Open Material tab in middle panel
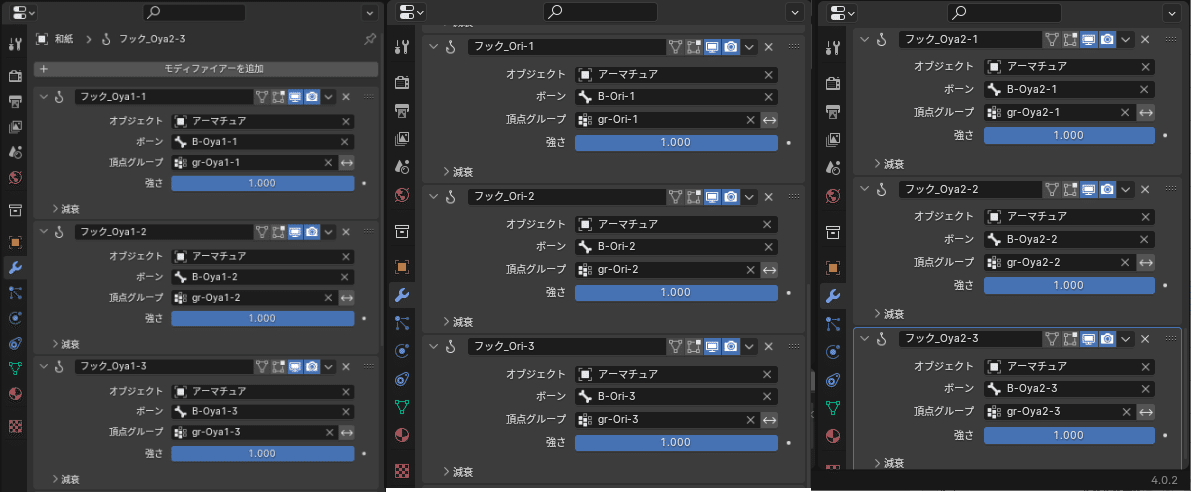This screenshot has width=1191, height=492. click(x=403, y=435)
